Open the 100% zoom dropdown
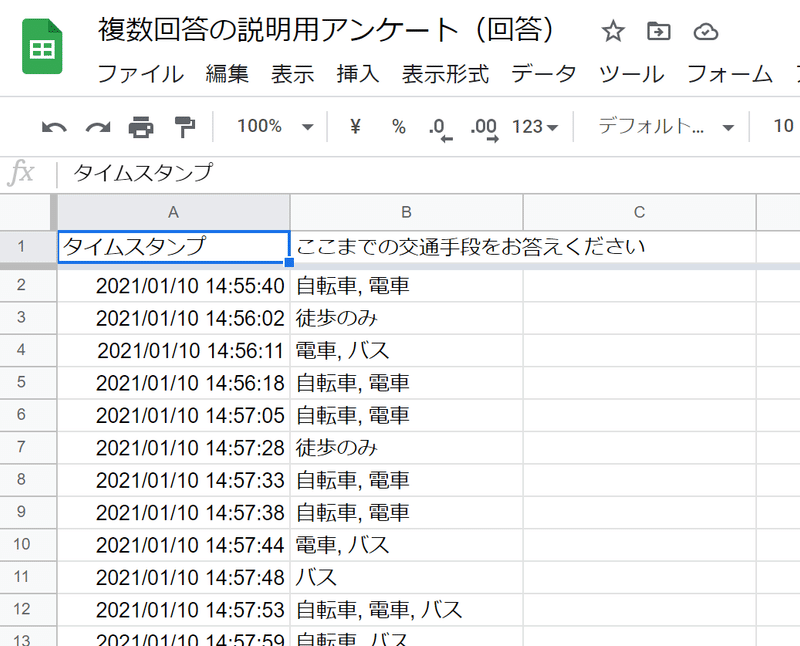This screenshot has height=646, width=800. (x=275, y=126)
